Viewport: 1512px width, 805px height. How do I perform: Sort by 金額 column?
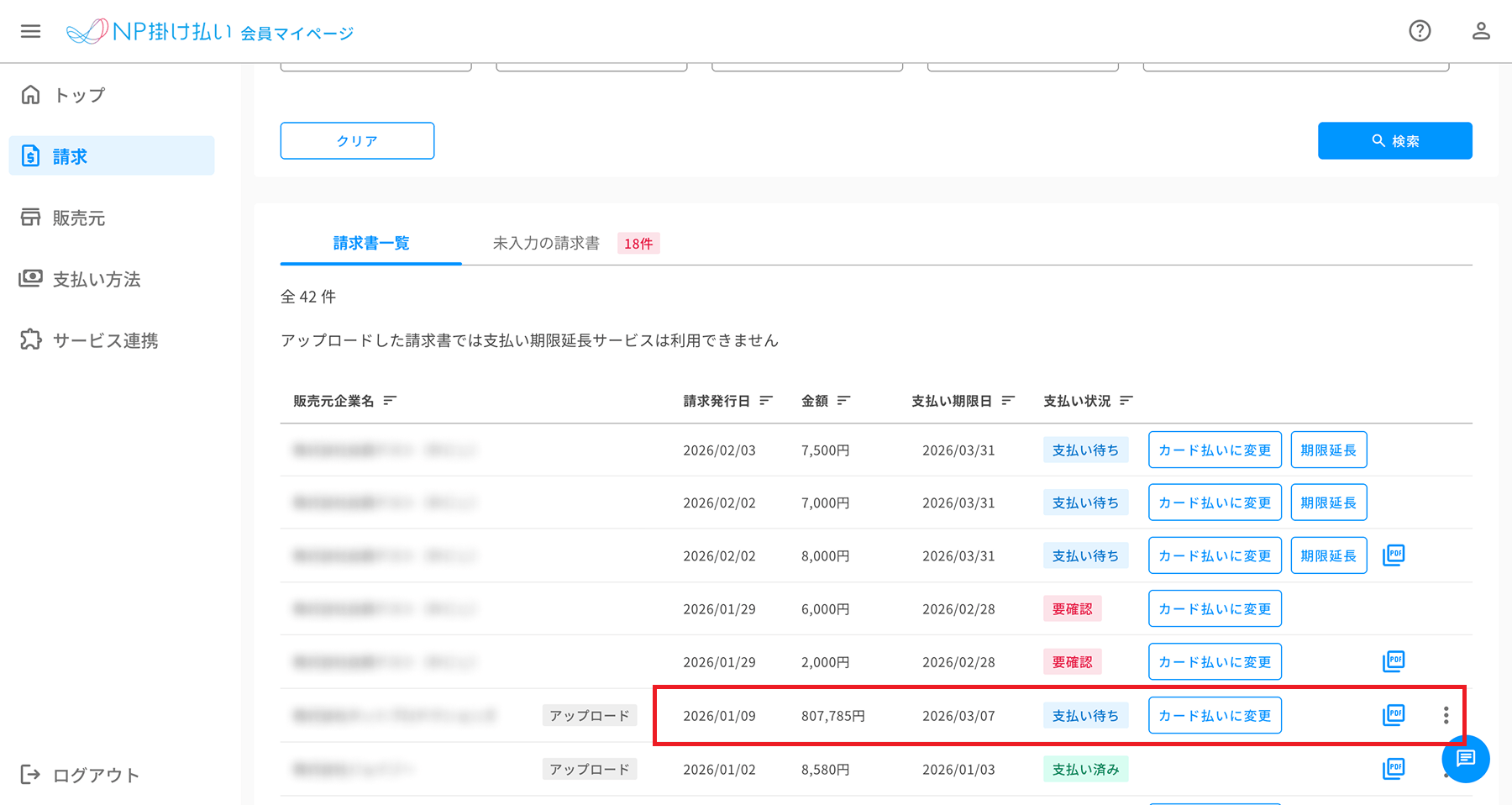[843, 401]
